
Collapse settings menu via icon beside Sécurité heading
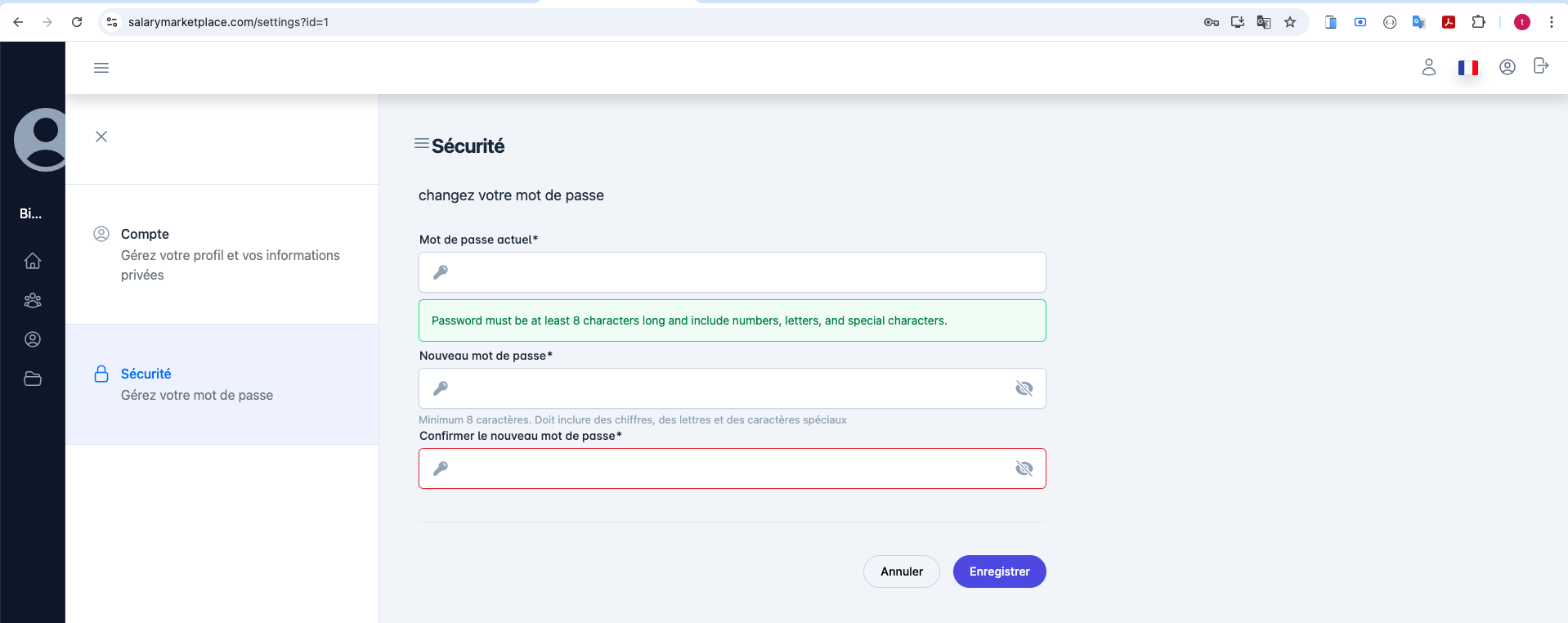pos(422,144)
